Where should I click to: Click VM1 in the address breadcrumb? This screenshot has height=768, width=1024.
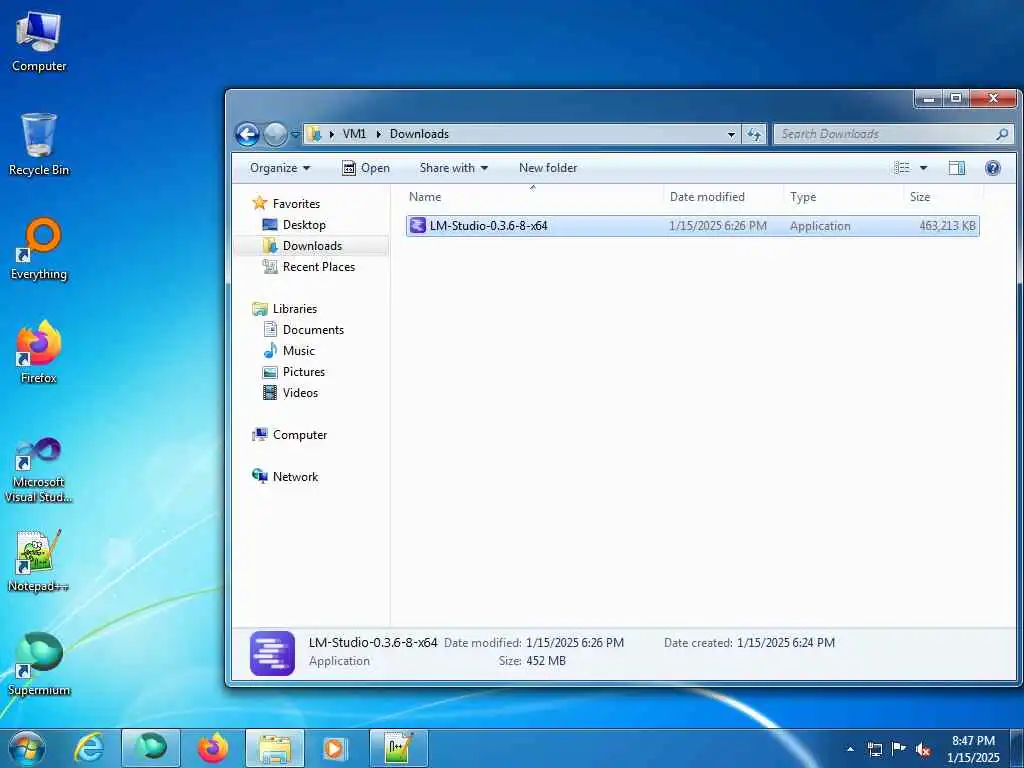tap(354, 134)
